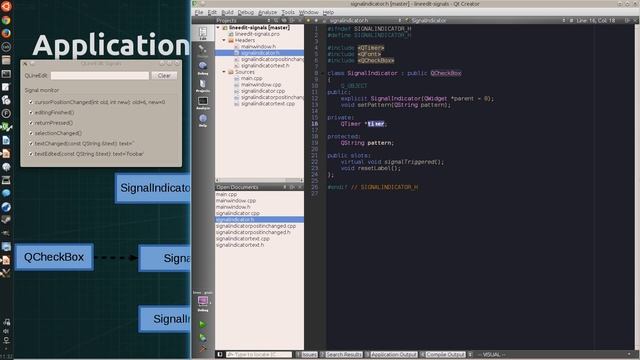The width and height of the screenshot is (640, 360).
Task: Open the build kit selector monitor icon
Action: pos(203,302)
